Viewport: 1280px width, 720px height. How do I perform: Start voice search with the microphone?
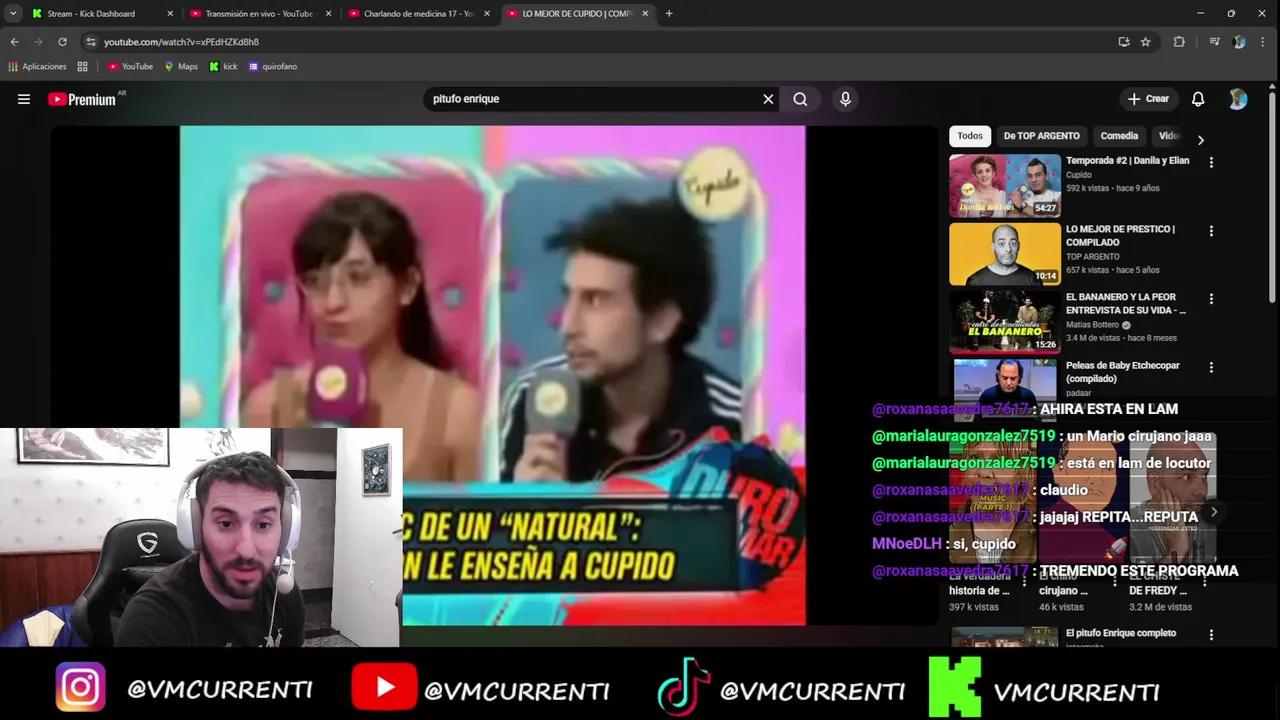[x=845, y=99]
